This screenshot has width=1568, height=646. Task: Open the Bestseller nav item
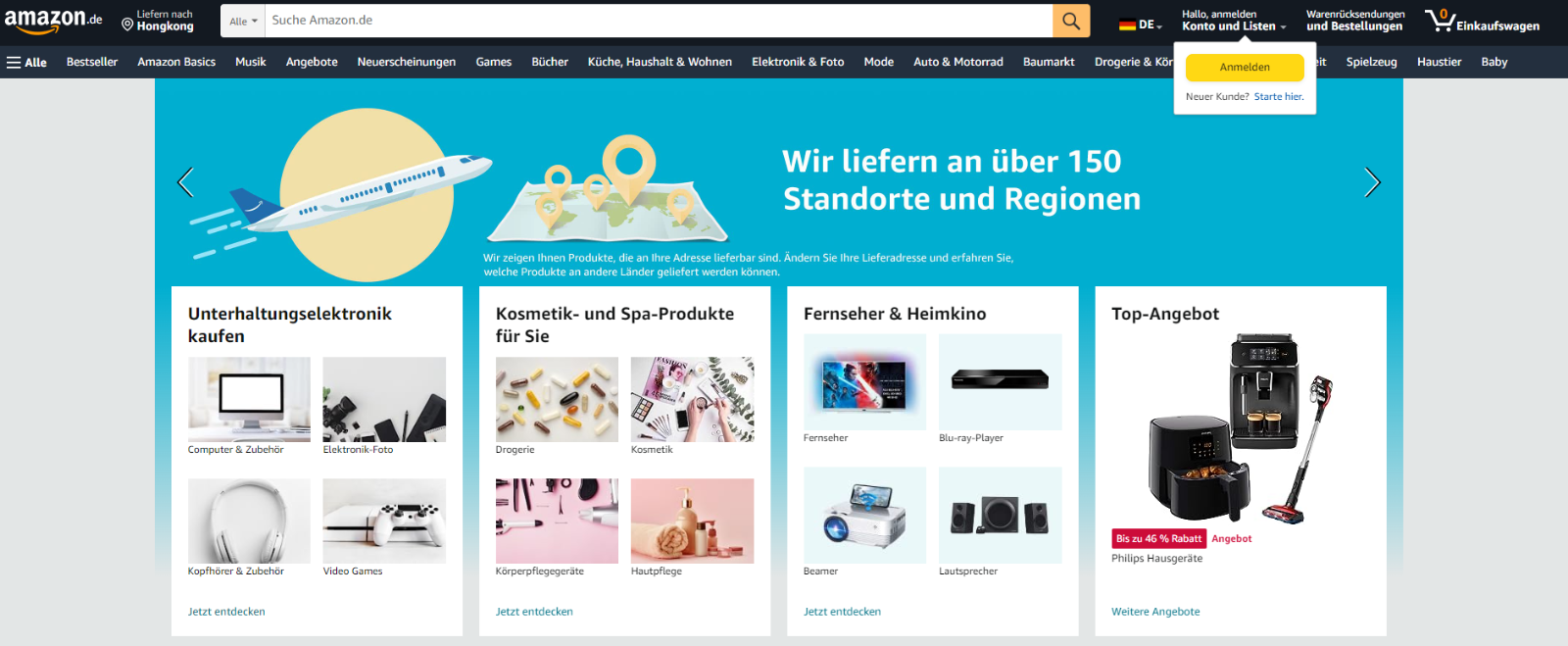[92, 62]
